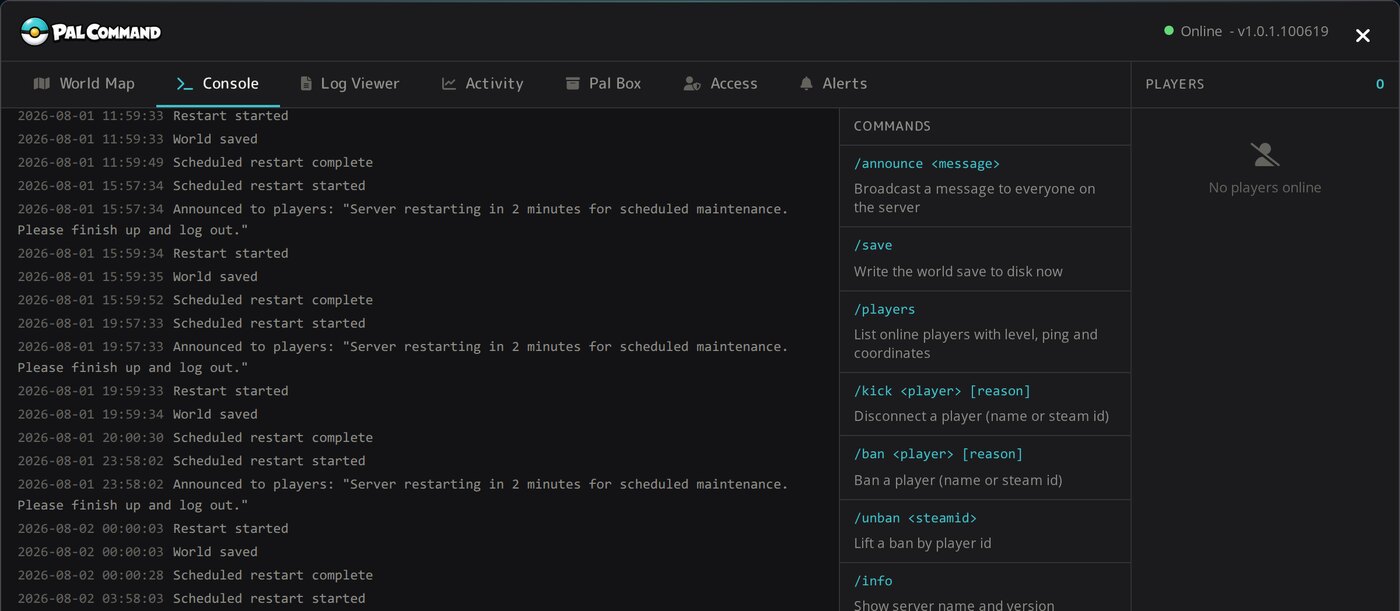Viewport: 1400px width, 611px height.
Task: Select the /ban <player> [reason] command
Action: [x=985, y=468]
